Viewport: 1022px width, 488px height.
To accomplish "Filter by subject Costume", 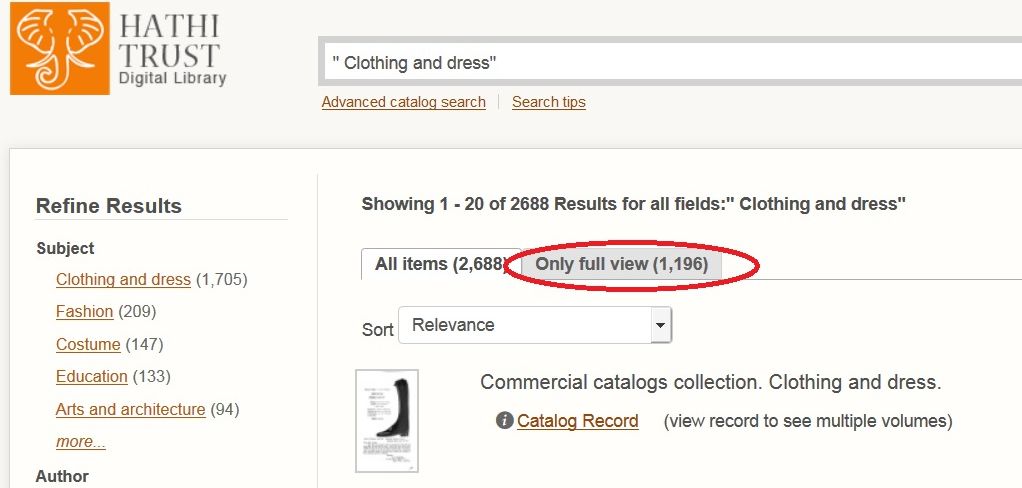I will [88, 344].
